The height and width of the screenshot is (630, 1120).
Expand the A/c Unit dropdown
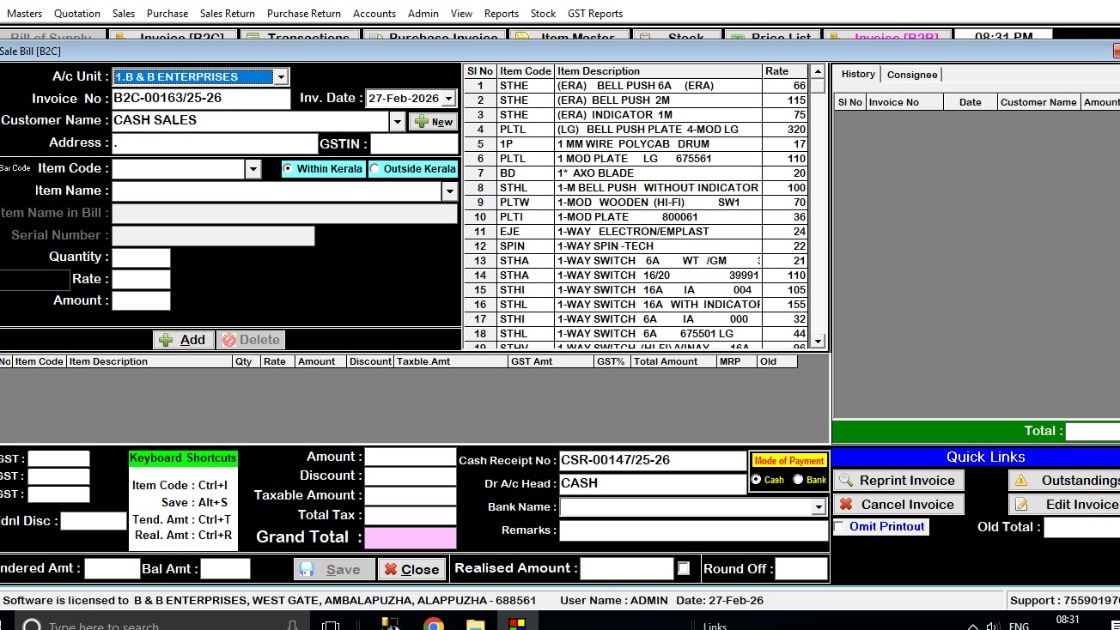[281, 77]
